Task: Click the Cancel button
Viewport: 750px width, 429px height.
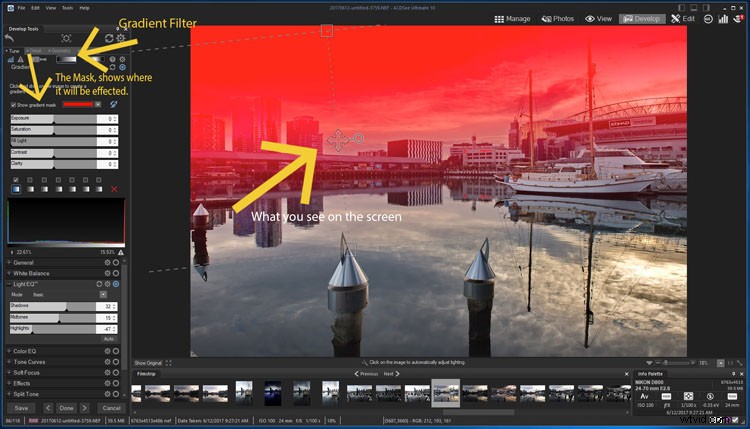Action: point(111,408)
